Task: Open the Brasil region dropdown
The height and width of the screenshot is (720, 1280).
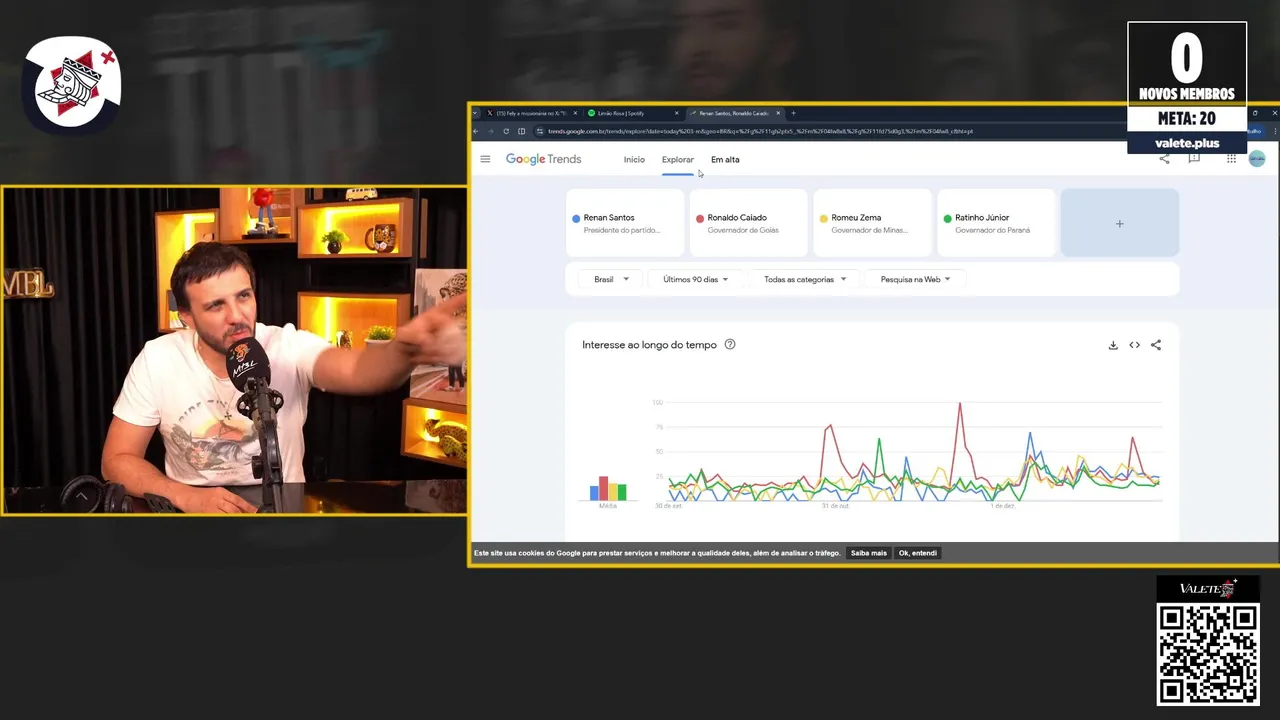Action: [x=611, y=279]
